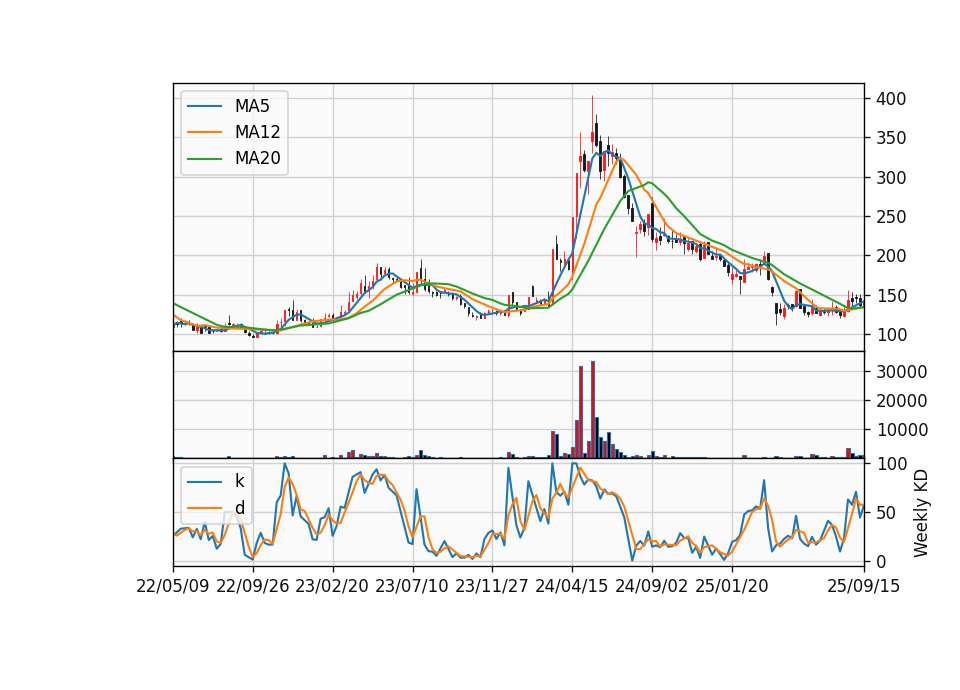The height and width of the screenshot is (690, 960).
Task: Click the 20000 volume axis tick
Action: click(x=901, y=401)
